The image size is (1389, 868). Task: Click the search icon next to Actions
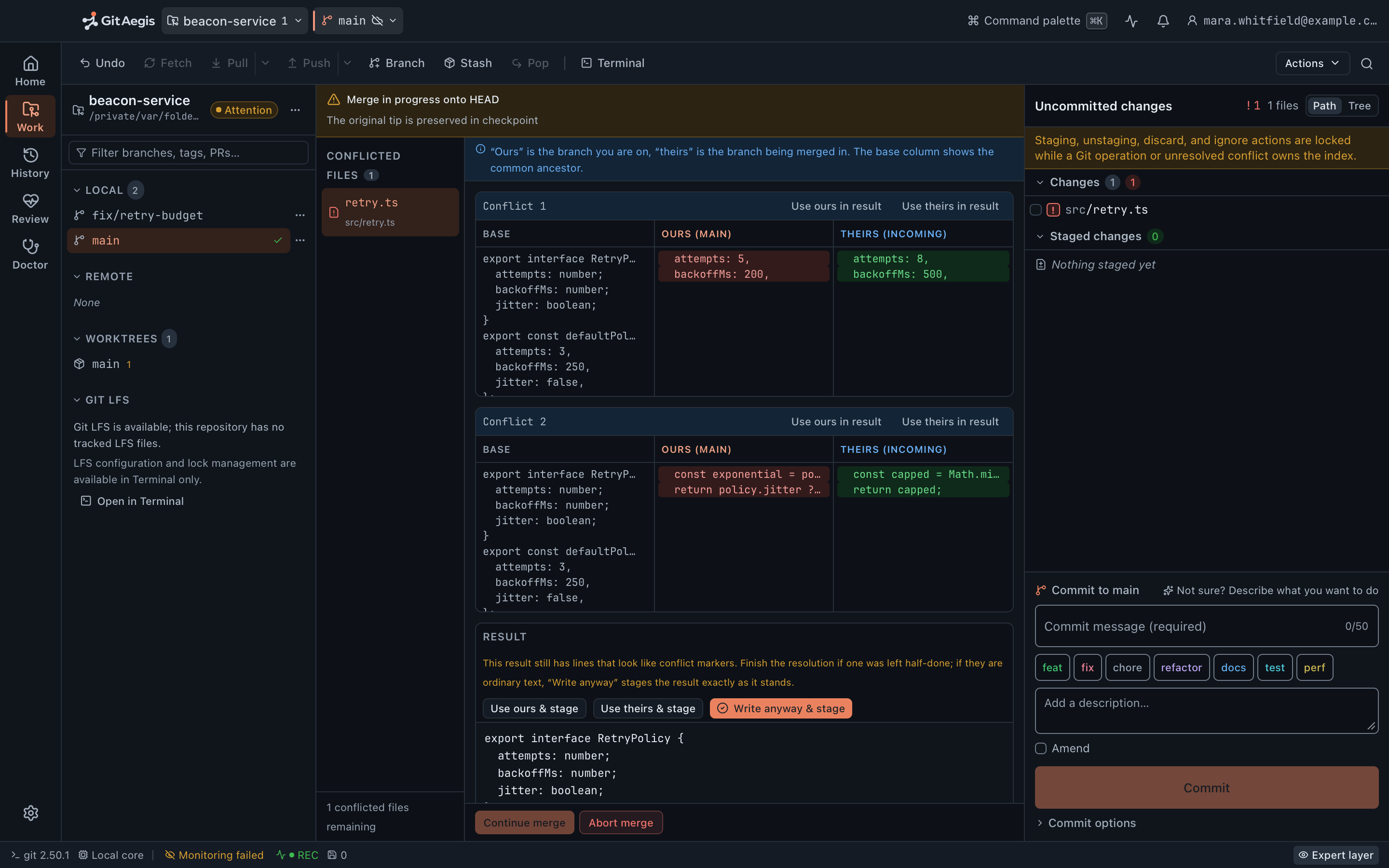tap(1367, 63)
